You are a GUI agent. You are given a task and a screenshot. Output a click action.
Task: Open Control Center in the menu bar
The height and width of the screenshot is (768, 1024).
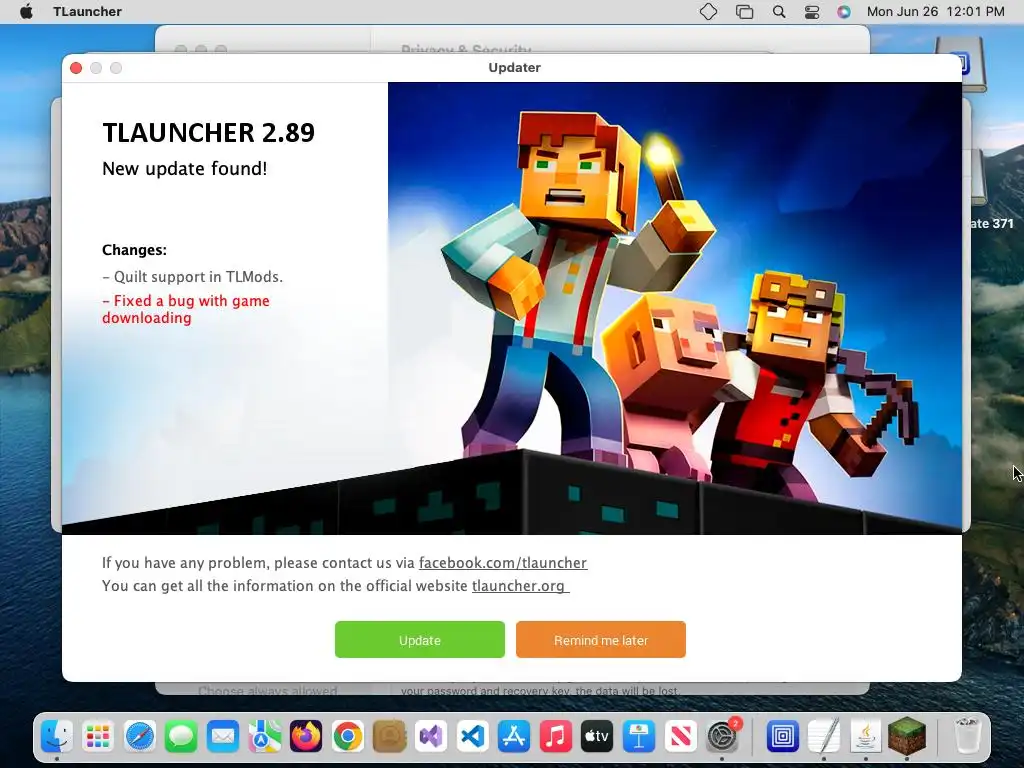click(x=812, y=11)
